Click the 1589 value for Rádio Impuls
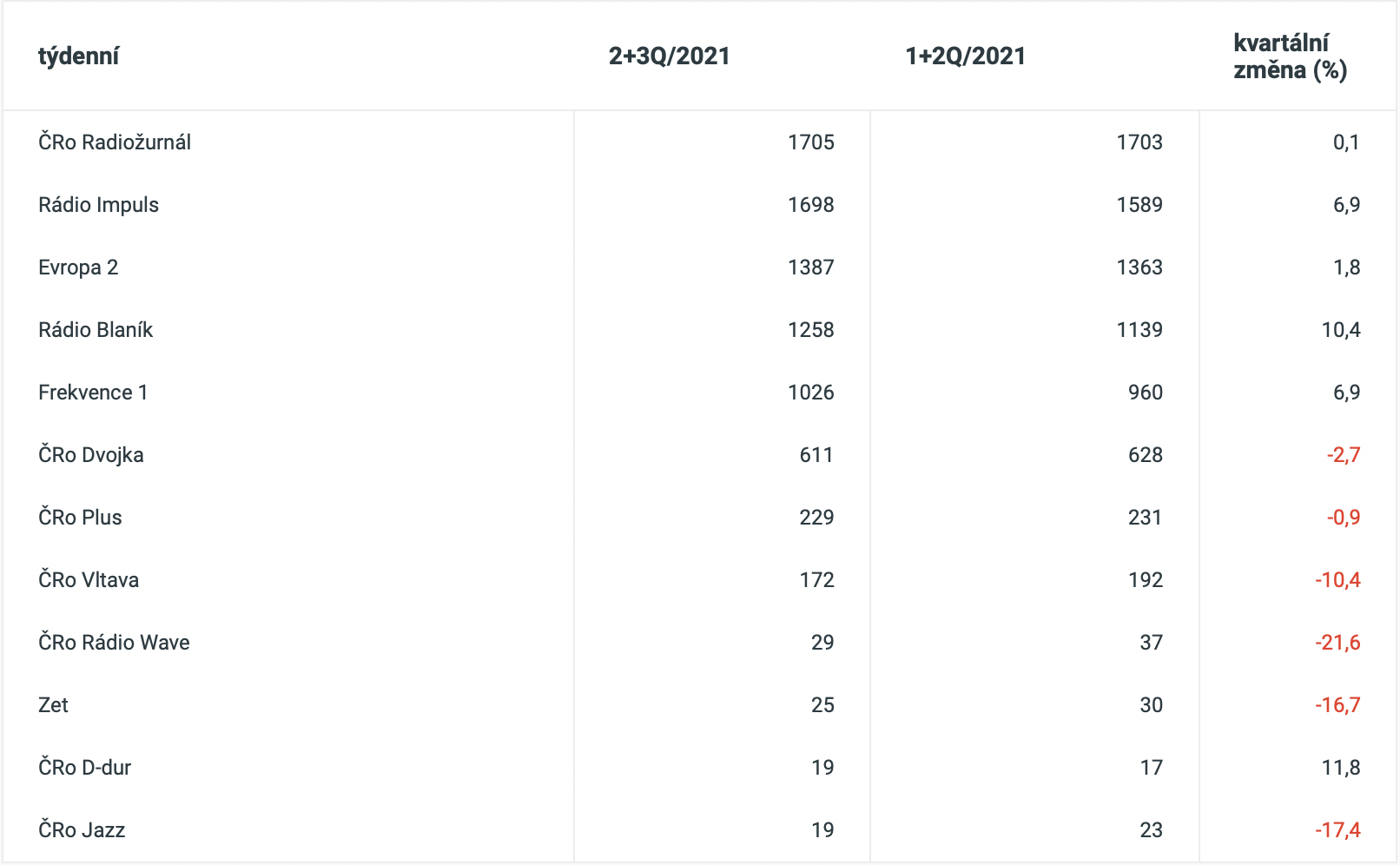This screenshot has height=865, width=1400. click(x=1139, y=205)
